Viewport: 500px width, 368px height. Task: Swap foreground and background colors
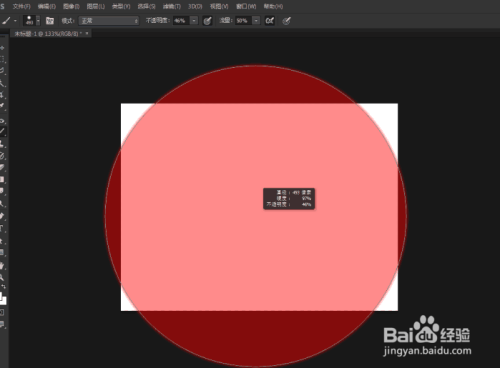pyautogui.click(x=4, y=287)
